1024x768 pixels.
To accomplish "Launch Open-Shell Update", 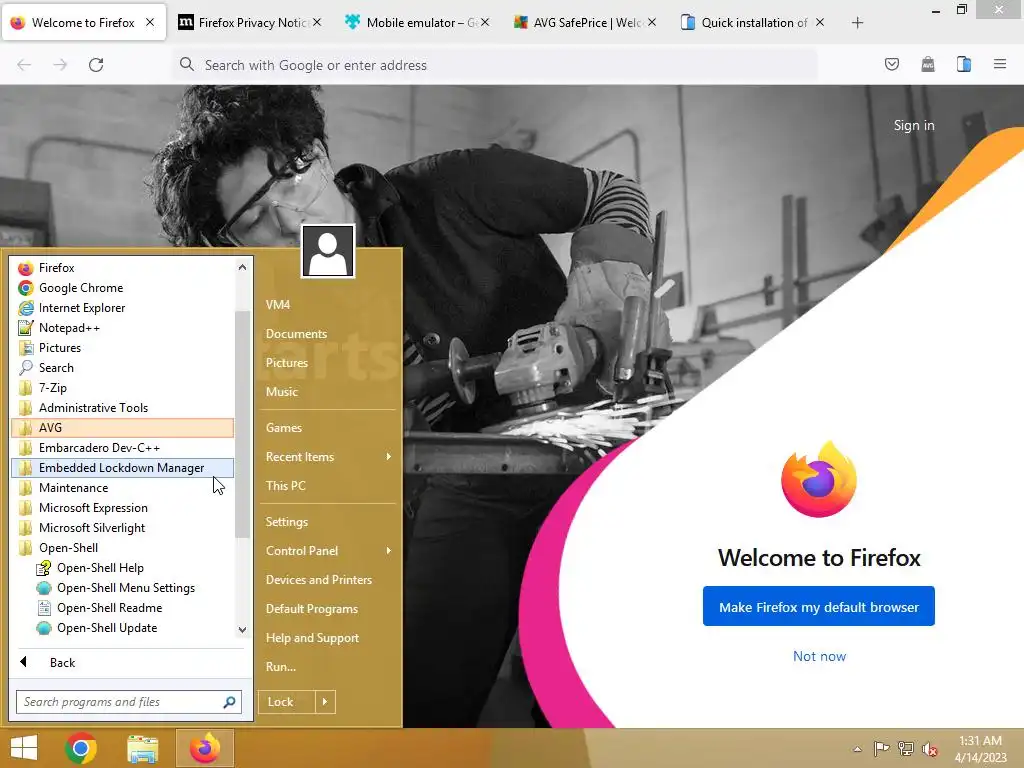I will 123,628.
